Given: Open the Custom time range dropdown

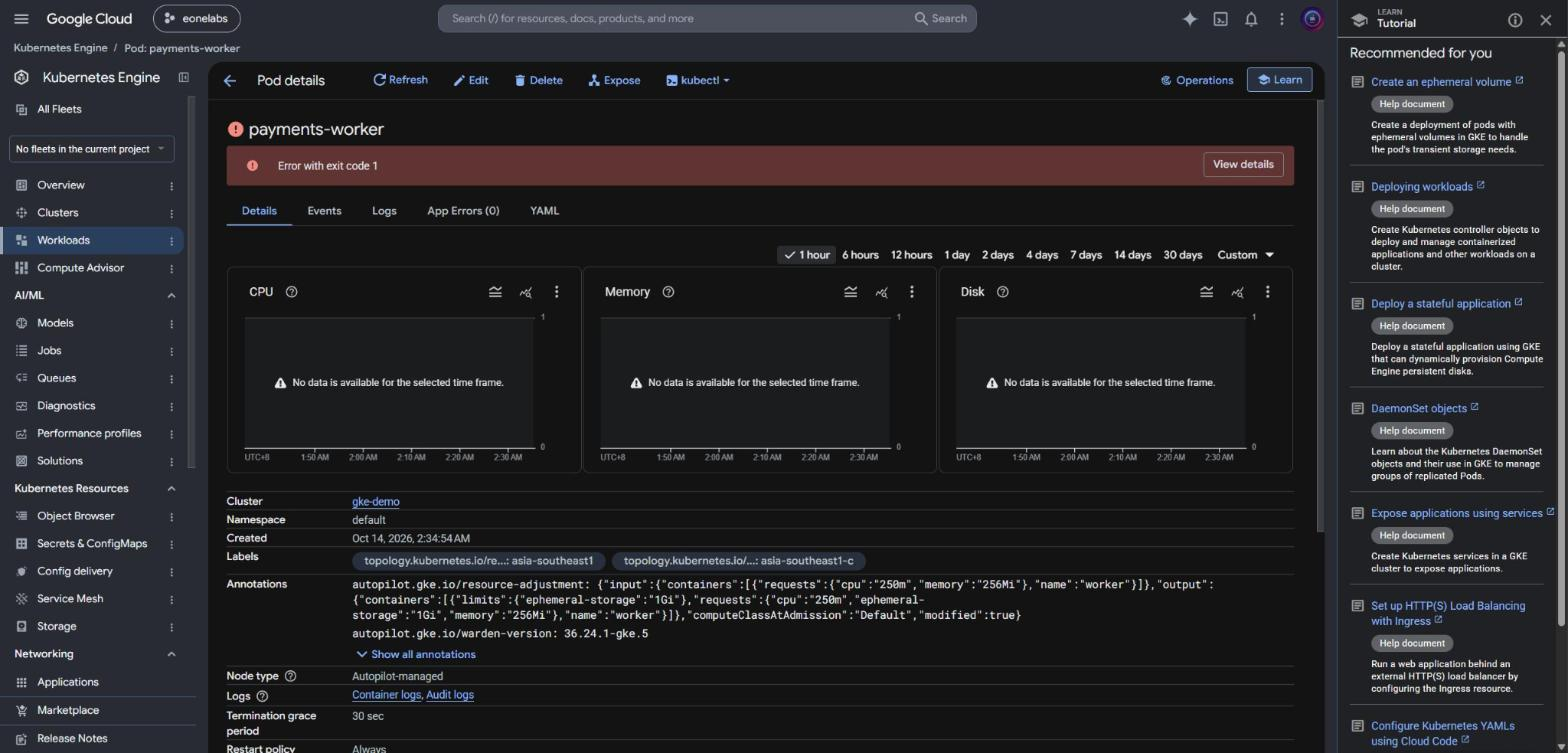Looking at the screenshot, I should (x=1245, y=255).
